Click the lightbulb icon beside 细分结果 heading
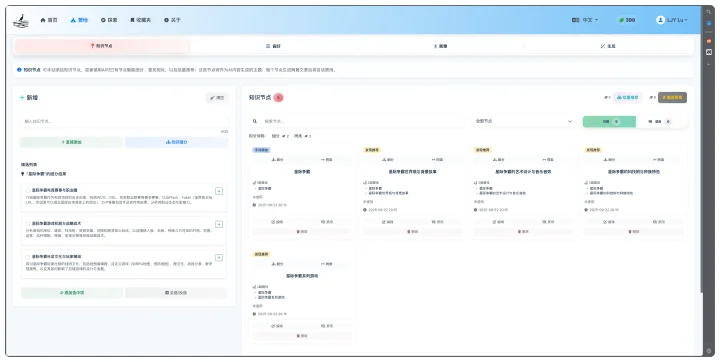 coord(22,175)
